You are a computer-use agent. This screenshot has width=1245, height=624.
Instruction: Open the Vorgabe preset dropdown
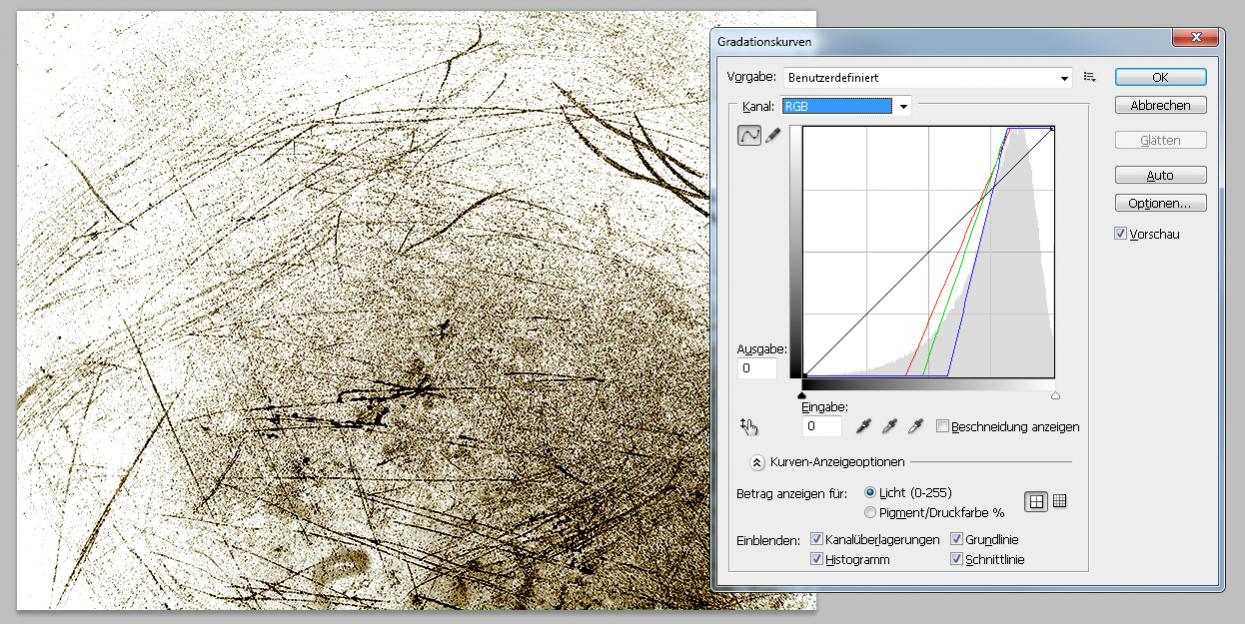point(929,77)
